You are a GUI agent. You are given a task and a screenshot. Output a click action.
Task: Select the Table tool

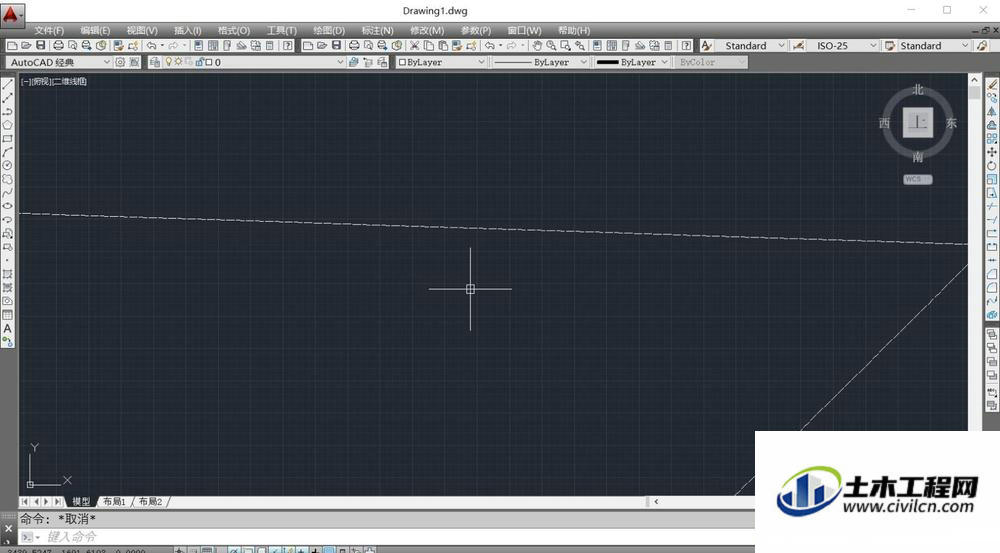[x=8, y=315]
